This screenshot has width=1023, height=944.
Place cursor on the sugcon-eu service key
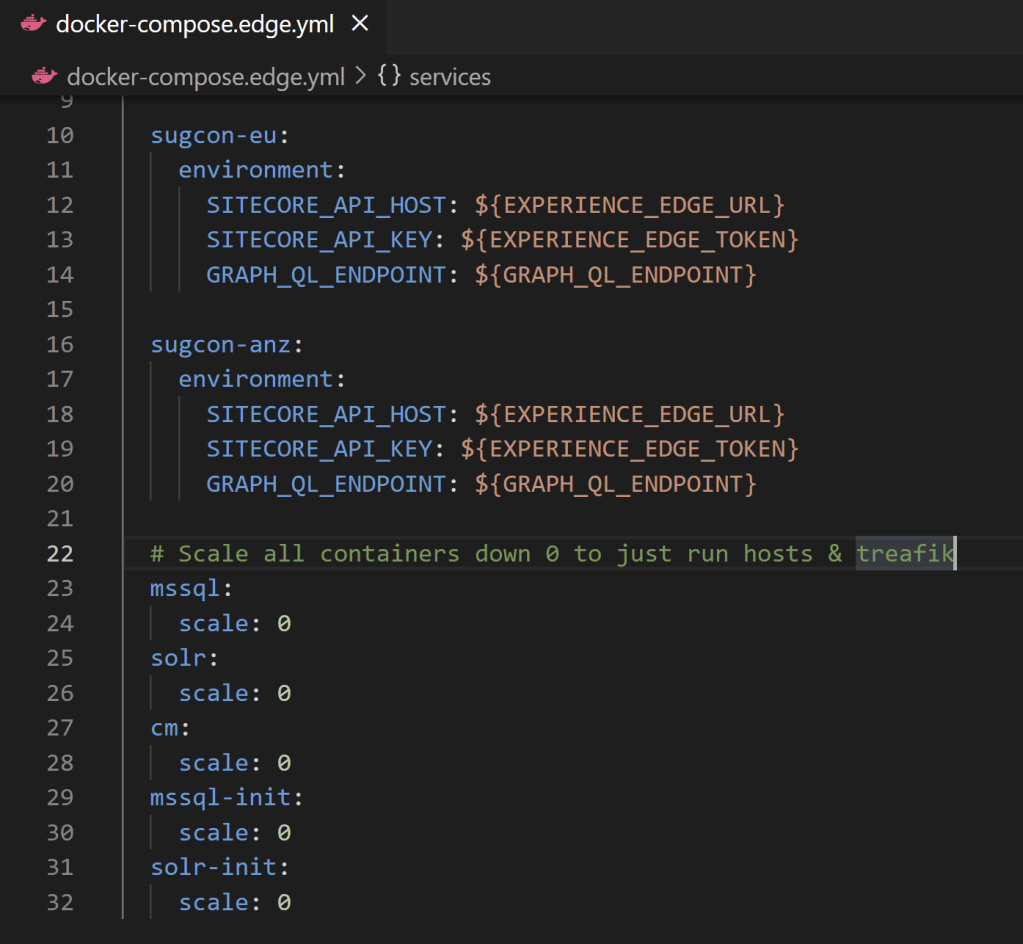tap(213, 135)
